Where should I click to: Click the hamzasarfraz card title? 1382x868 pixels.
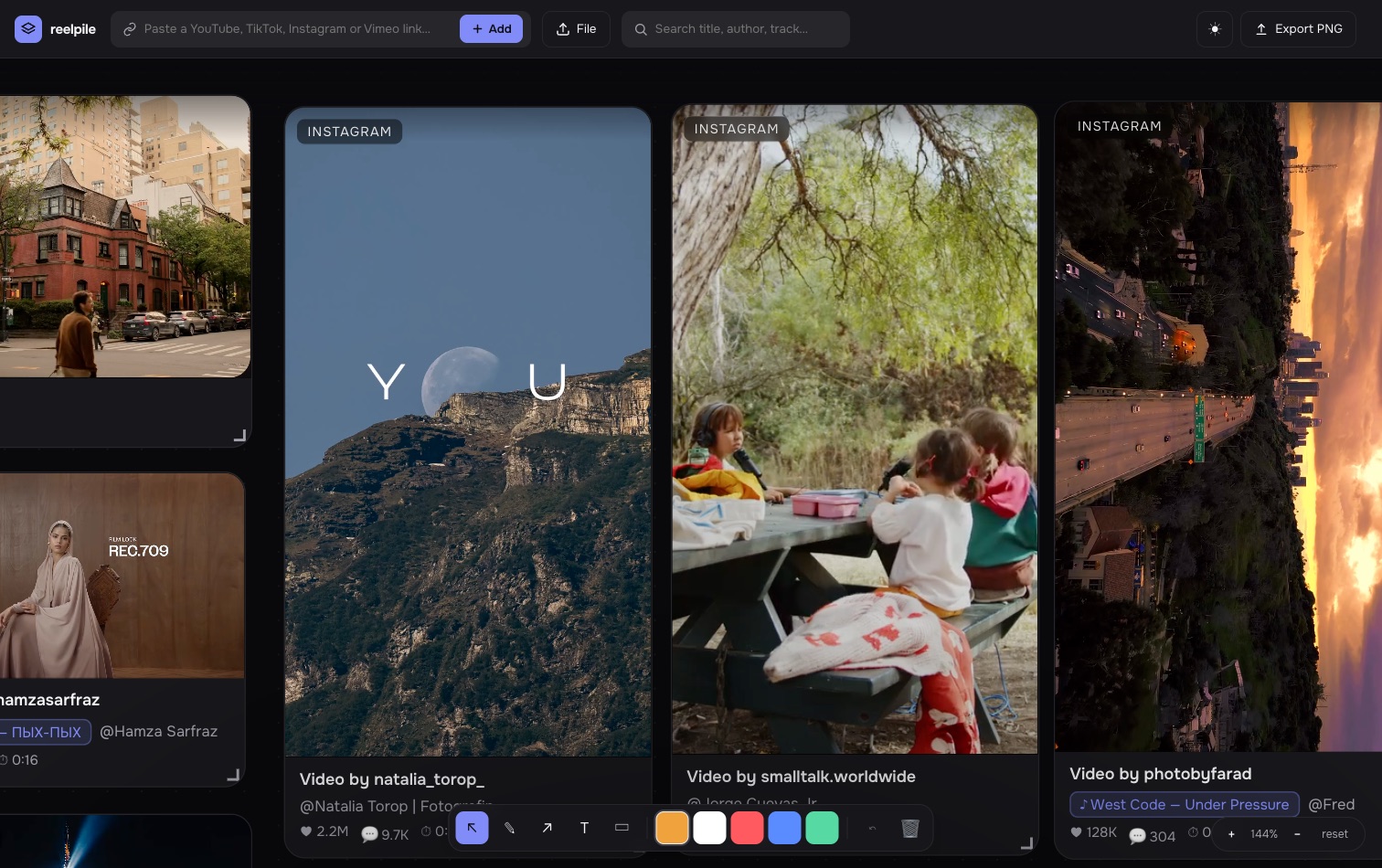click(x=49, y=700)
